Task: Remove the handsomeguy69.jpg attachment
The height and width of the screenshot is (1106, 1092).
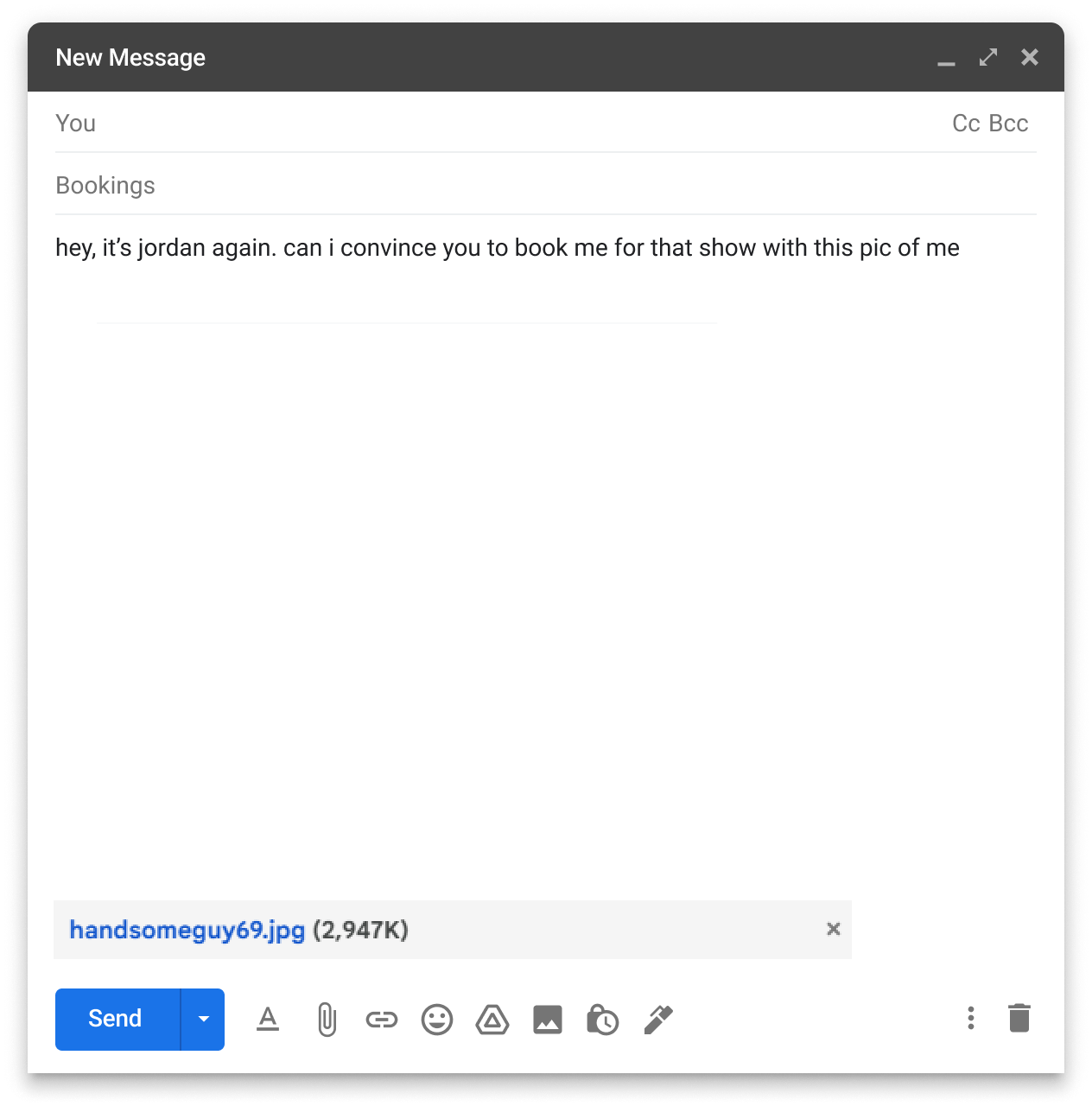Action: (x=833, y=929)
